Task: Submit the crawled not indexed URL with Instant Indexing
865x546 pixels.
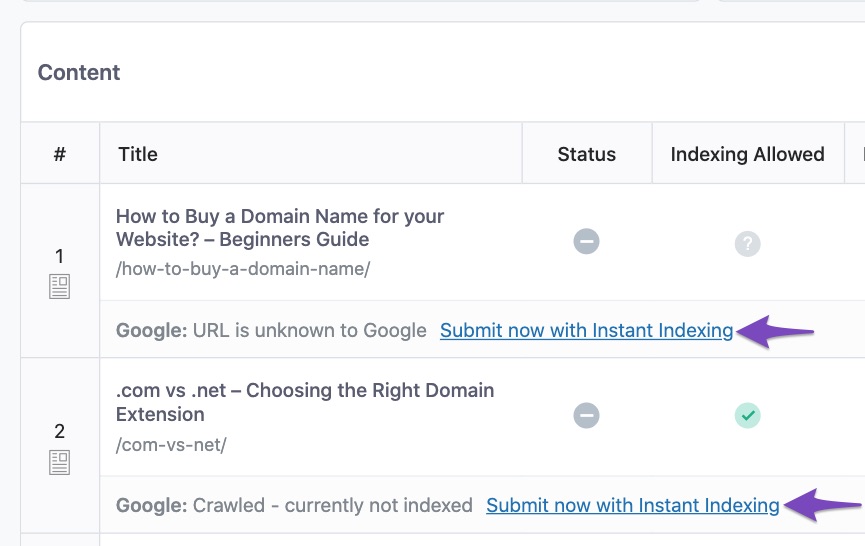Action: point(633,505)
